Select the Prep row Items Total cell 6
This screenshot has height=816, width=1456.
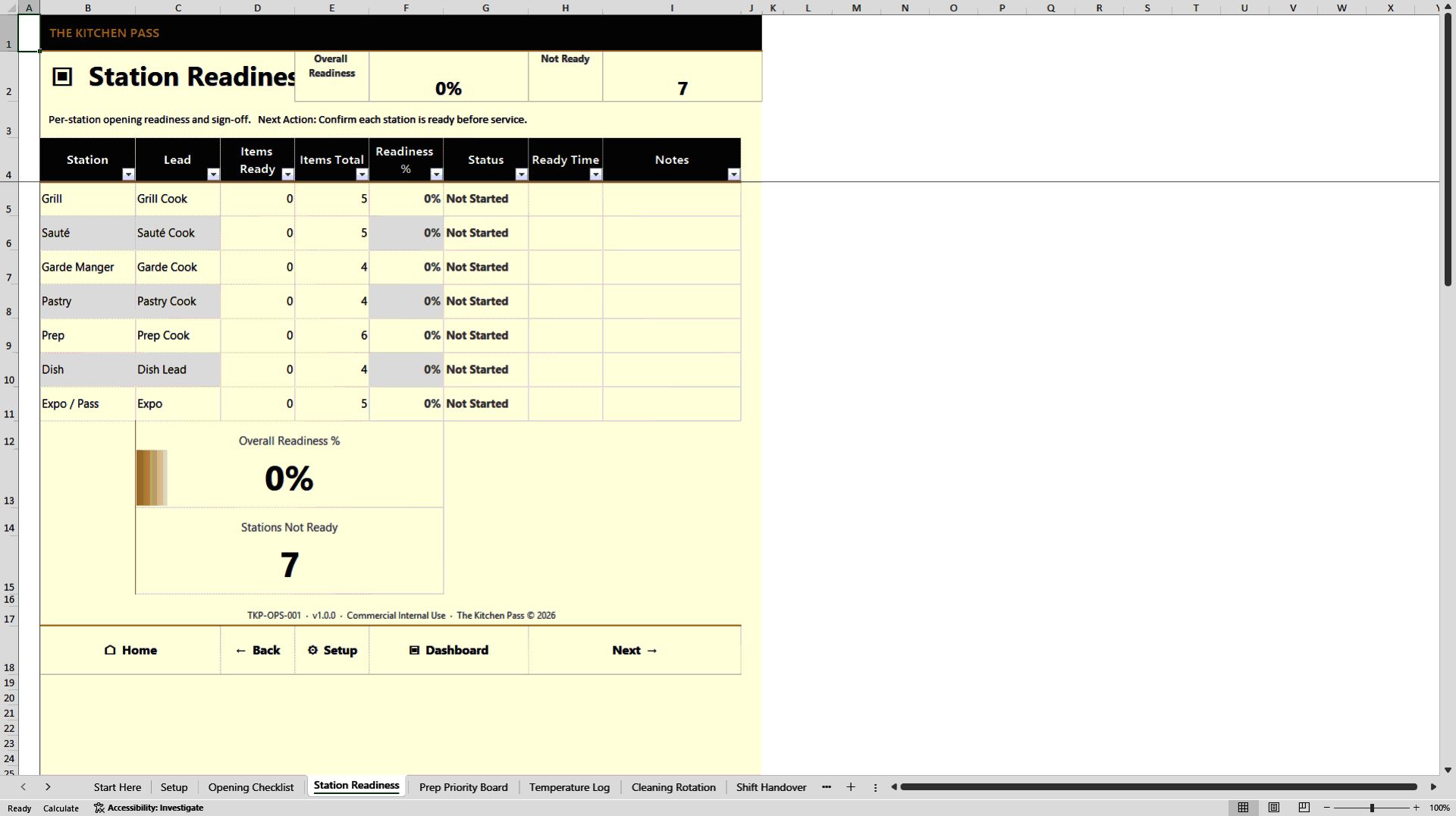331,335
